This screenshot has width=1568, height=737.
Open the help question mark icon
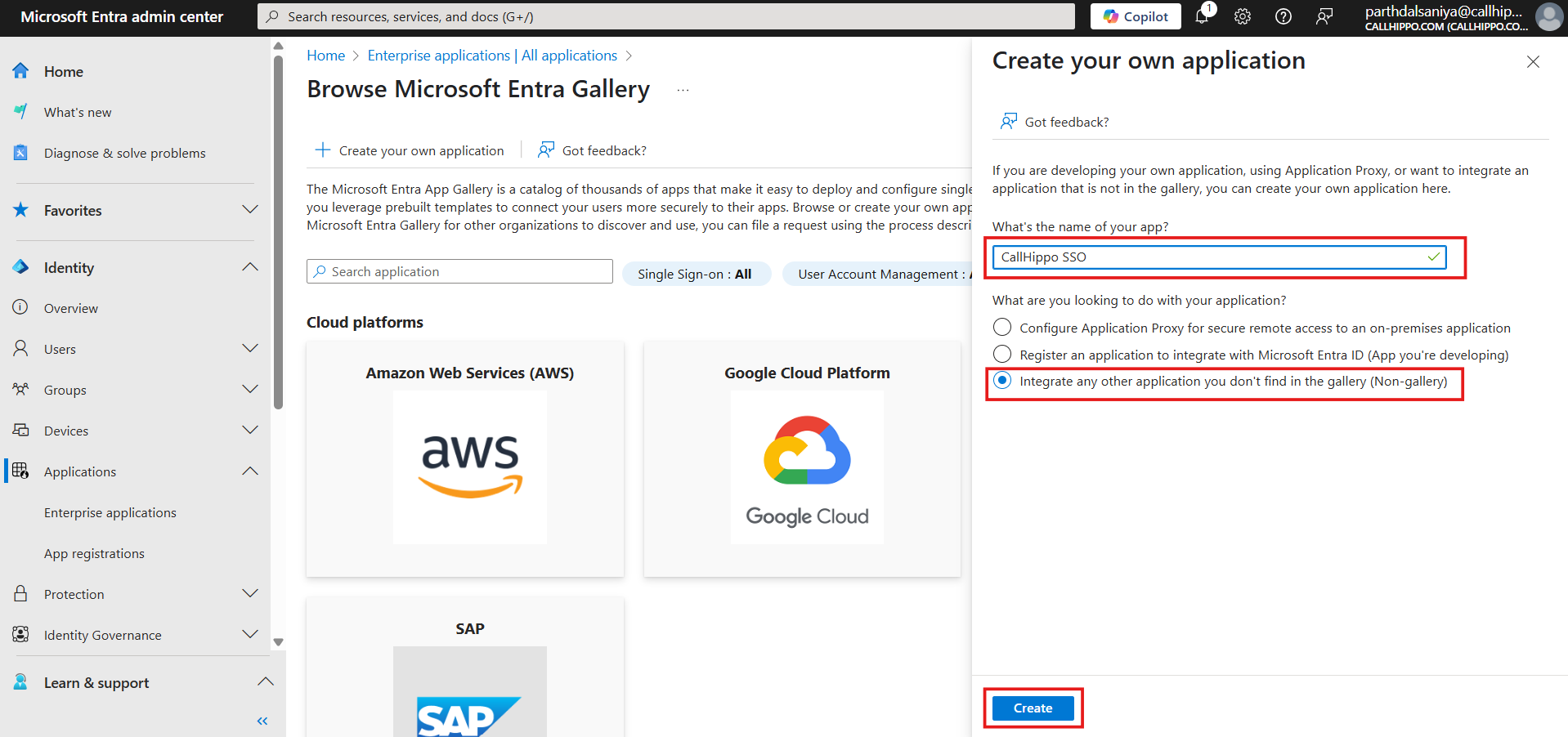coord(1284,16)
